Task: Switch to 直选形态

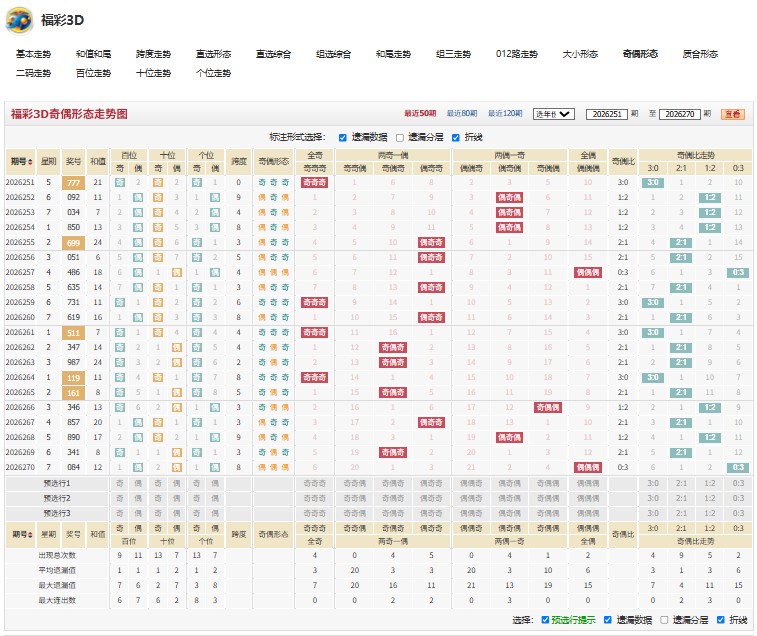Action: point(213,54)
